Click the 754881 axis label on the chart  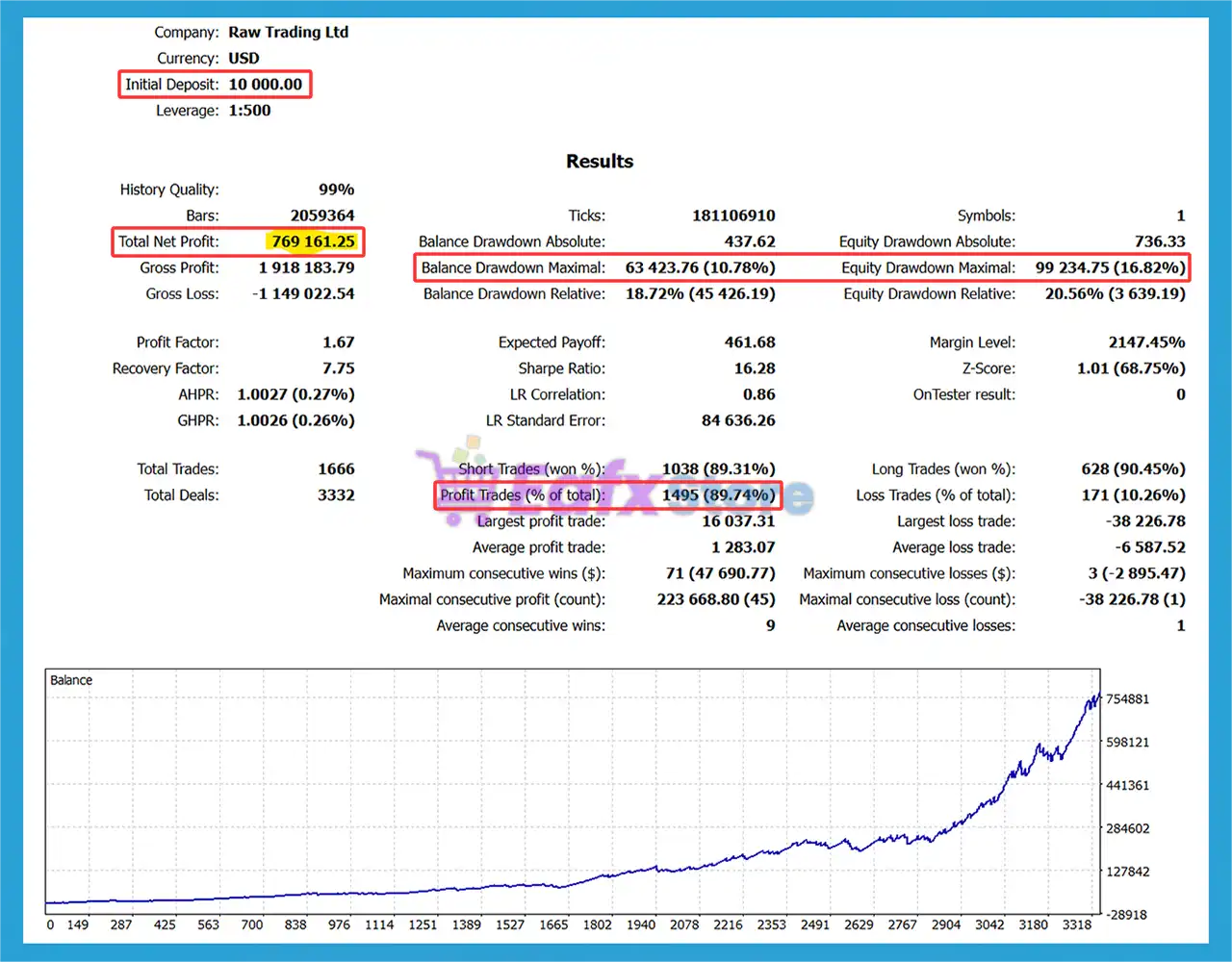click(1127, 699)
